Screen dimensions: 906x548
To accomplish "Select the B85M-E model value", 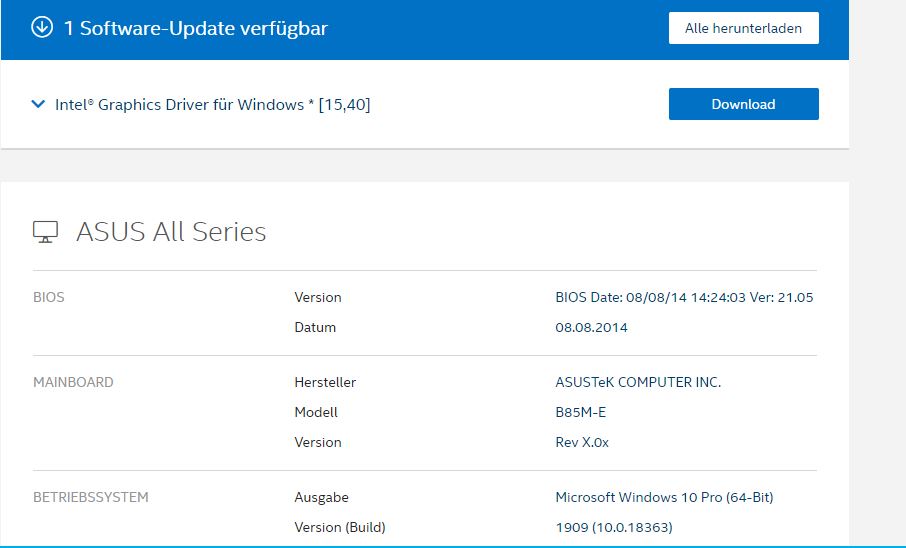I will [x=581, y=412].
